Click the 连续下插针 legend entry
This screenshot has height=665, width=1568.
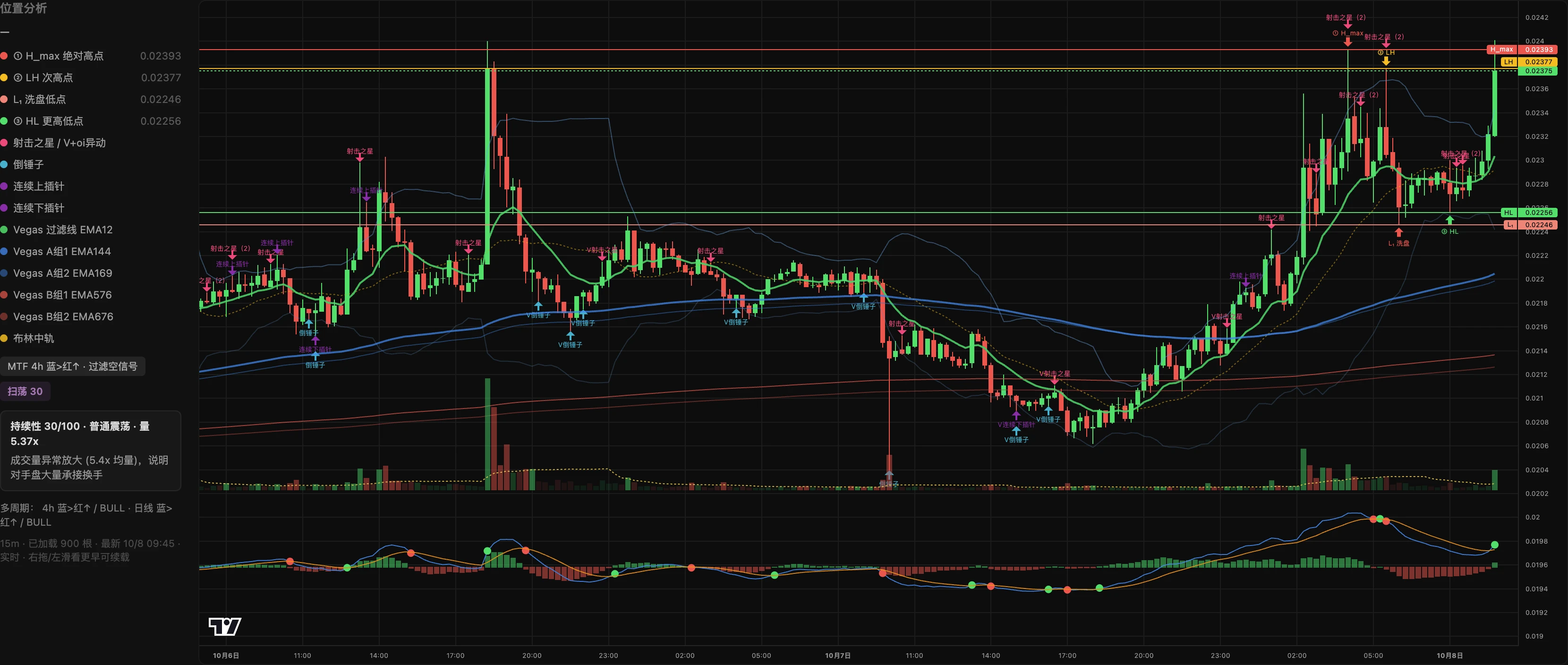(33, 208)
